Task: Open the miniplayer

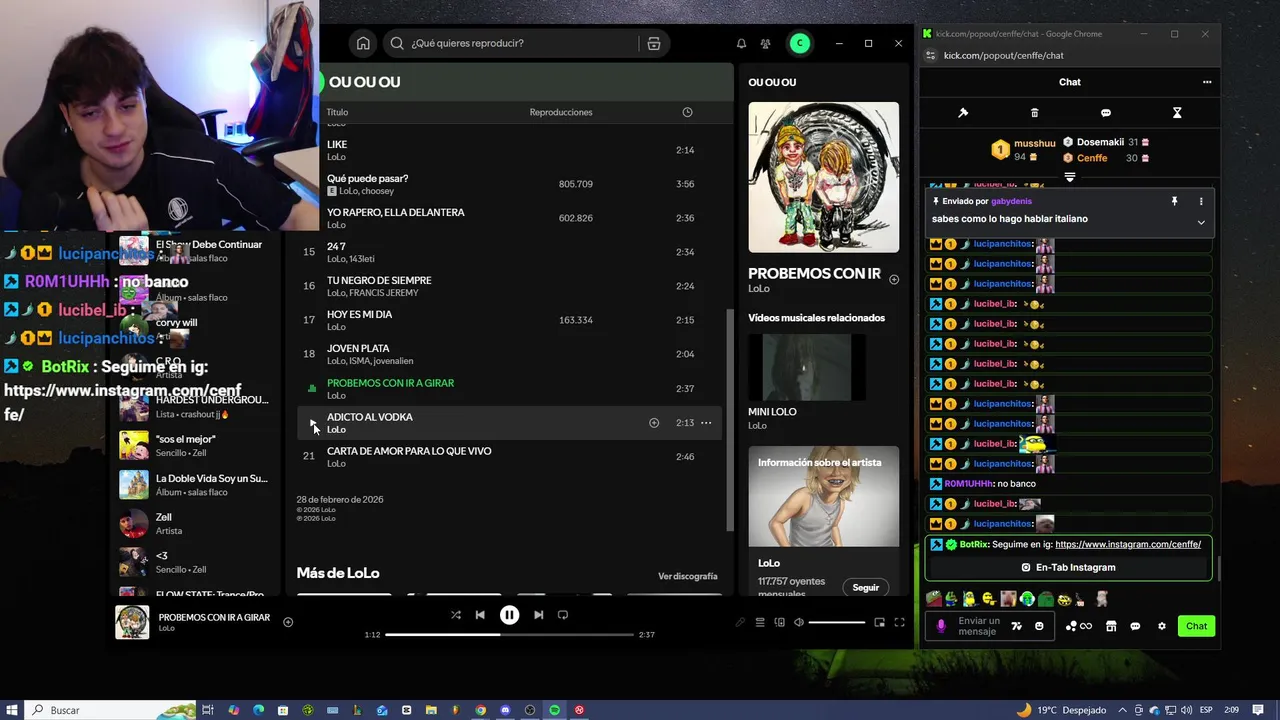Action: click(880, 622)
